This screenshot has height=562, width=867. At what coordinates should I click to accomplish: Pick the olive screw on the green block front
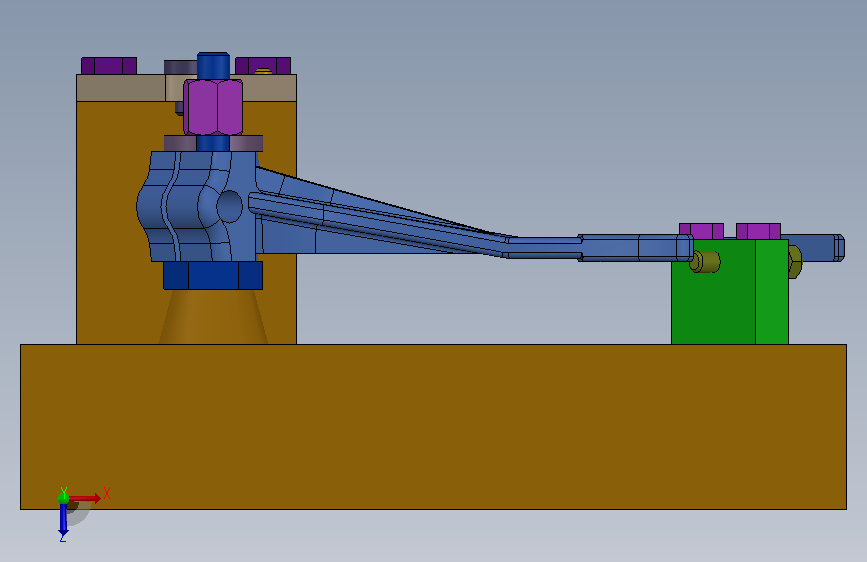705,262
